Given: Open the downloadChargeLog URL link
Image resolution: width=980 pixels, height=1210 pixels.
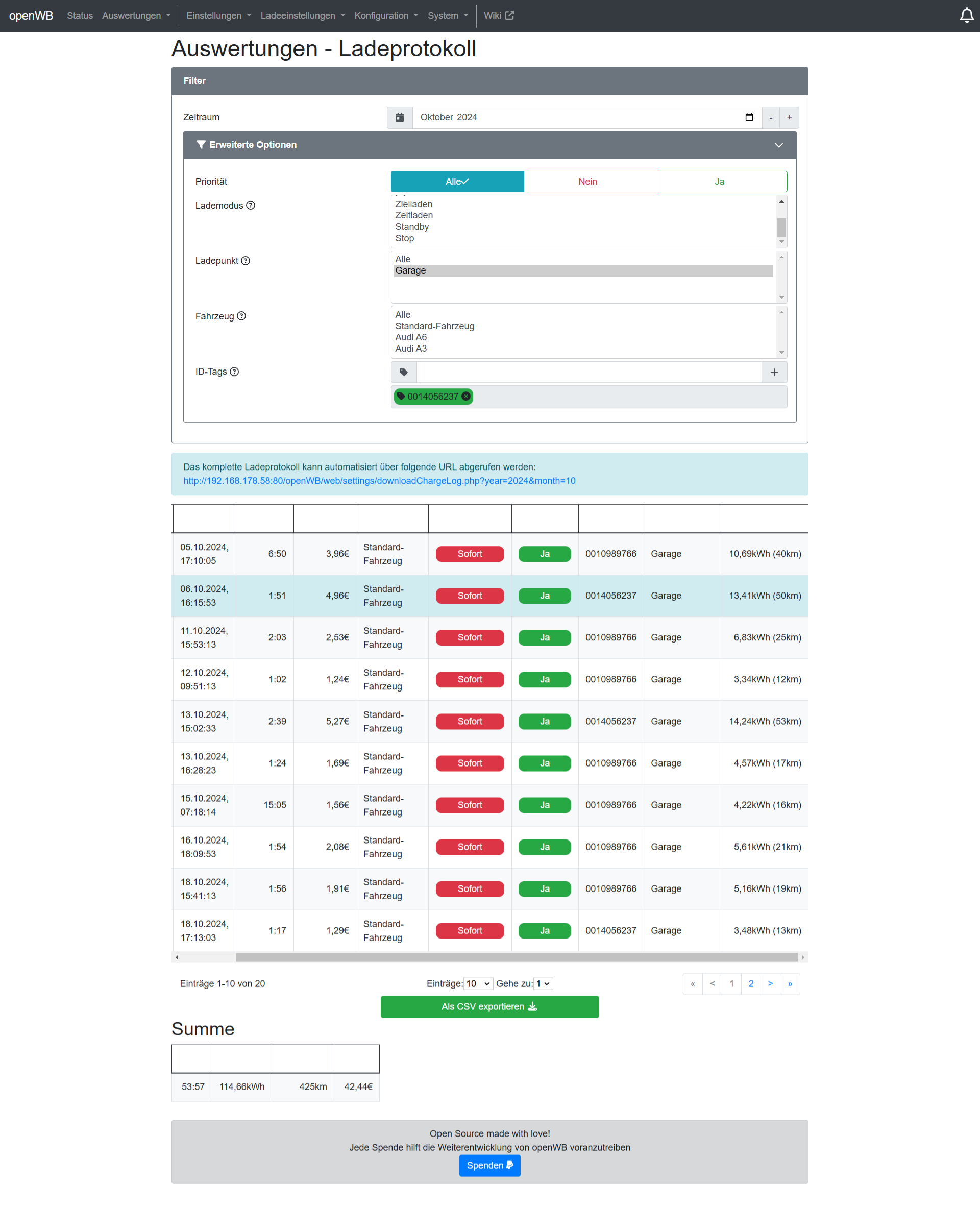Looking at the screenshot, I should 379,481.
